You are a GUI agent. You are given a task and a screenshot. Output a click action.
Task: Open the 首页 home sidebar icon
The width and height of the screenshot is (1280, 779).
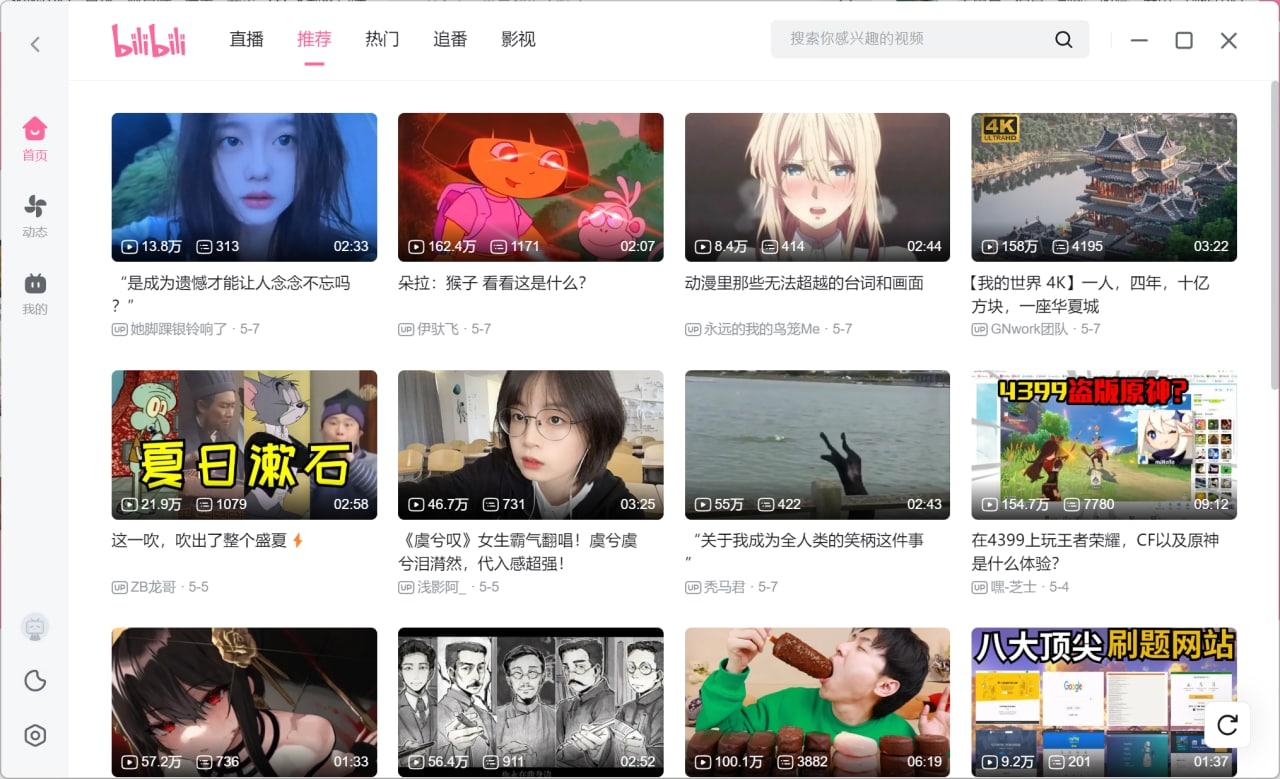click(35, 138)
